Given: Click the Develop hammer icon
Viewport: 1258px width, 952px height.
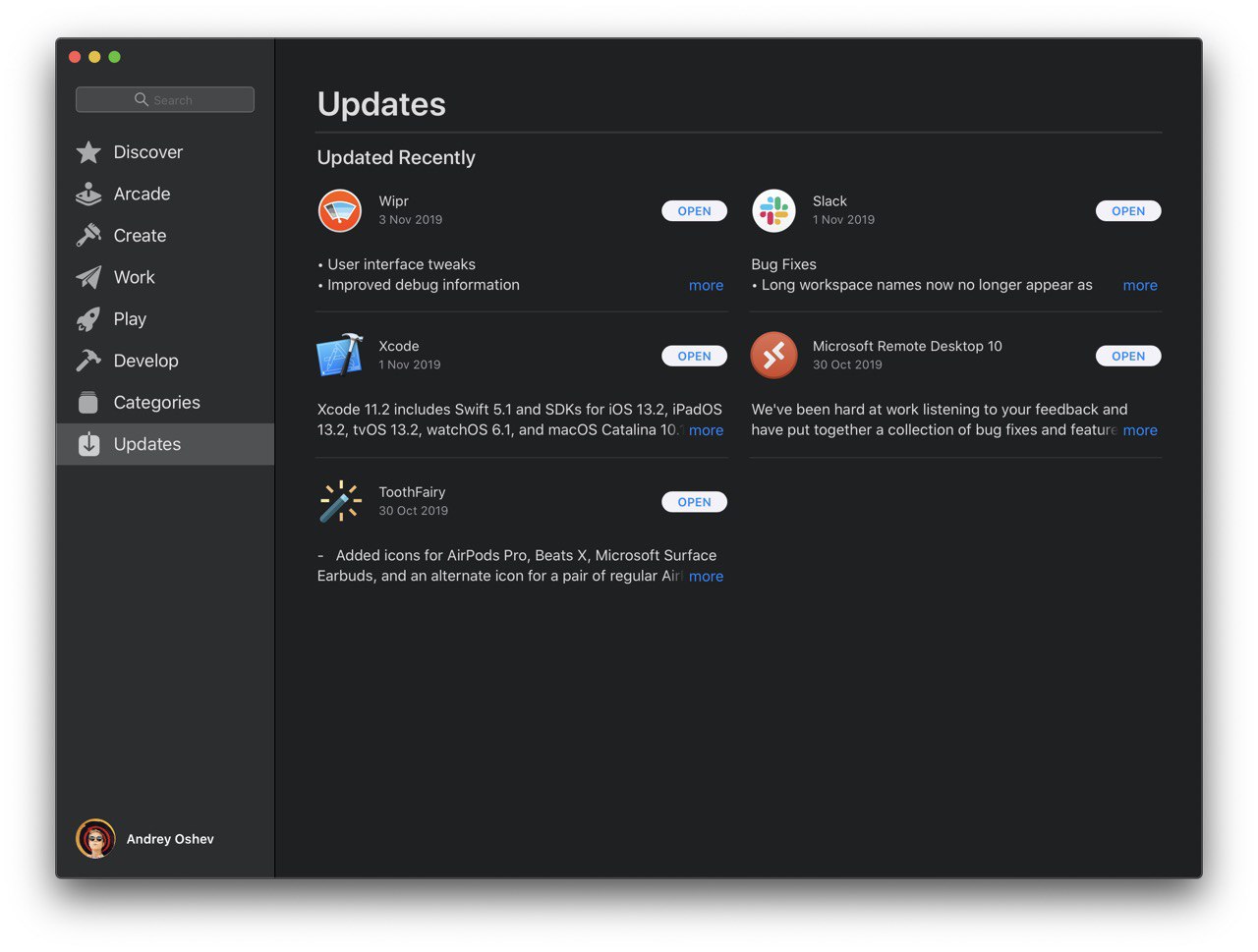Looking at the screenshot, I should point(88,361).
